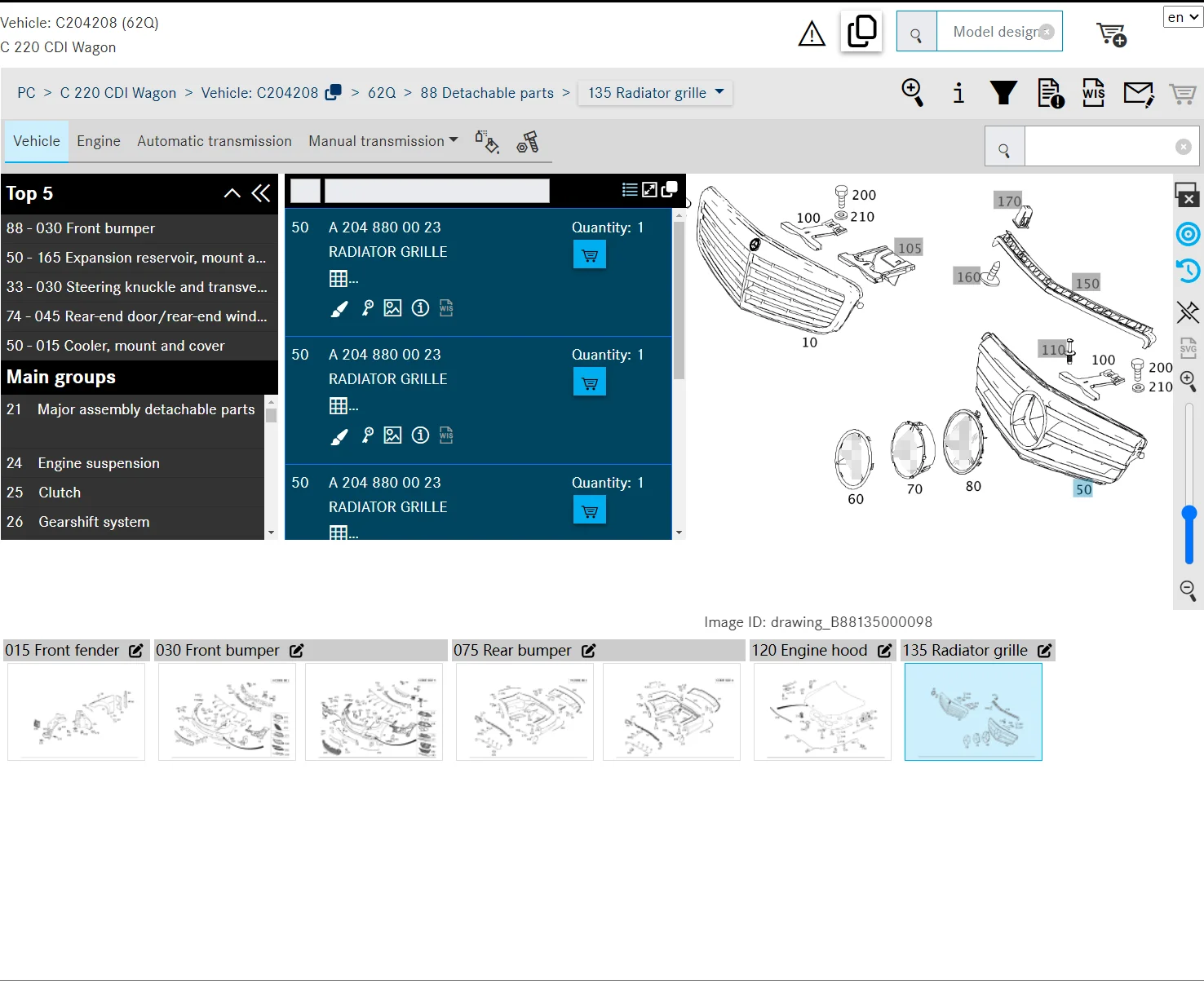The width and height of the screenshot is (1204, 981).
Task: Click the large copy icon beside the warning triangle
Action: pos(861,32)
